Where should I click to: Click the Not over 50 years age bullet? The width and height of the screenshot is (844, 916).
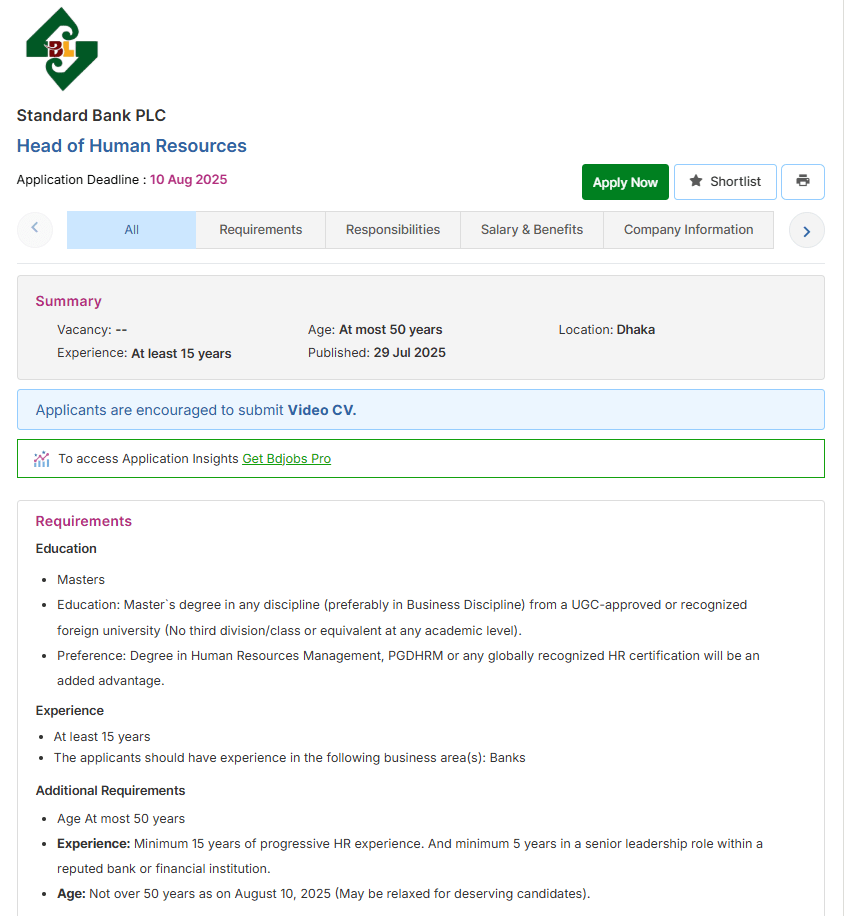pyautogui.click(x=324, y=894)
